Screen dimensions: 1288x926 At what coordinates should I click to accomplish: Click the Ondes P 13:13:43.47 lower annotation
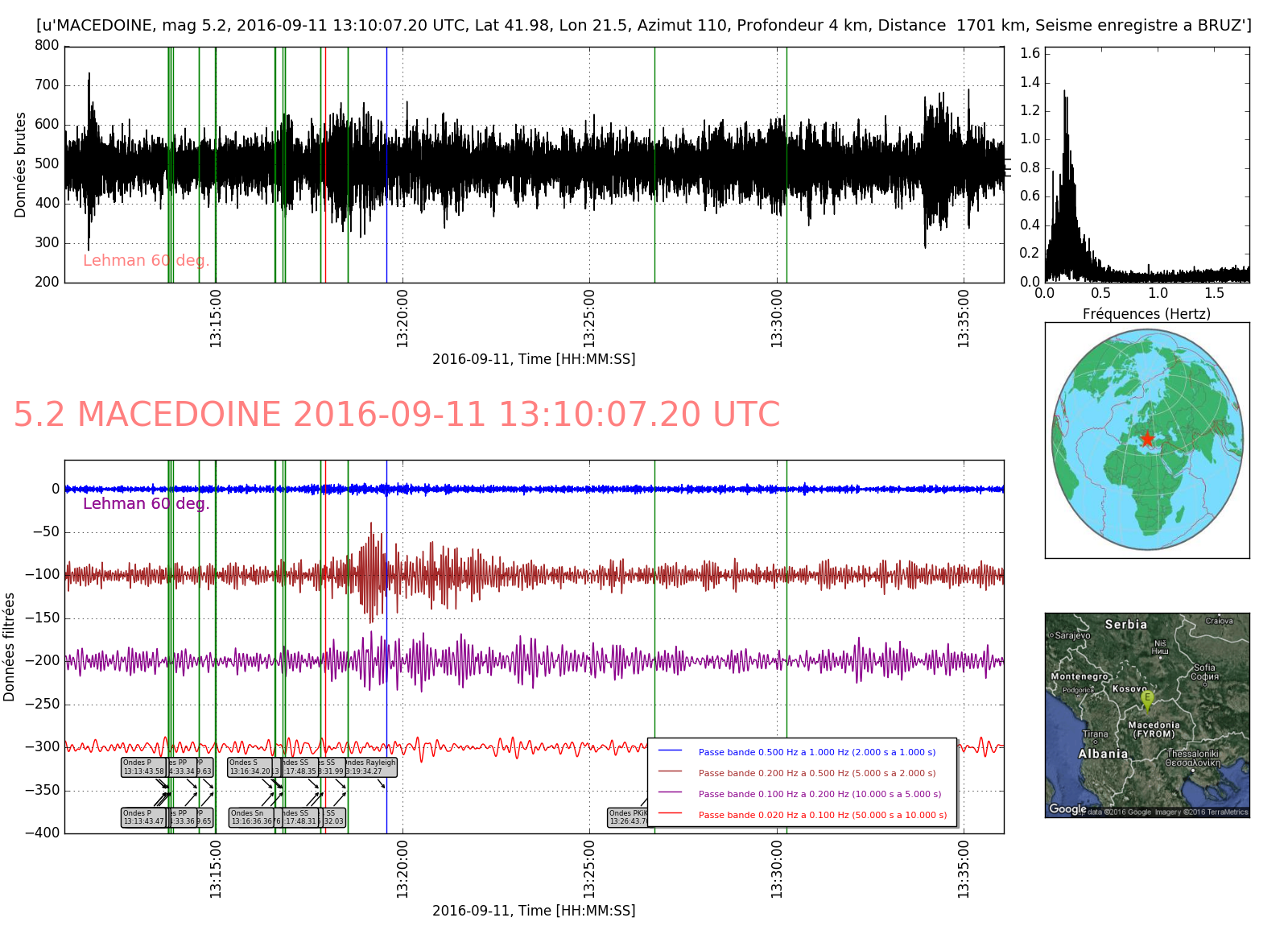143,817
